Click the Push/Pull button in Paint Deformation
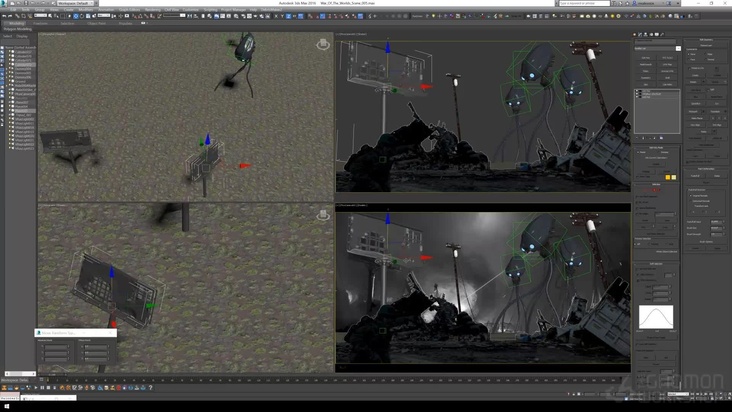 point(696,176)
